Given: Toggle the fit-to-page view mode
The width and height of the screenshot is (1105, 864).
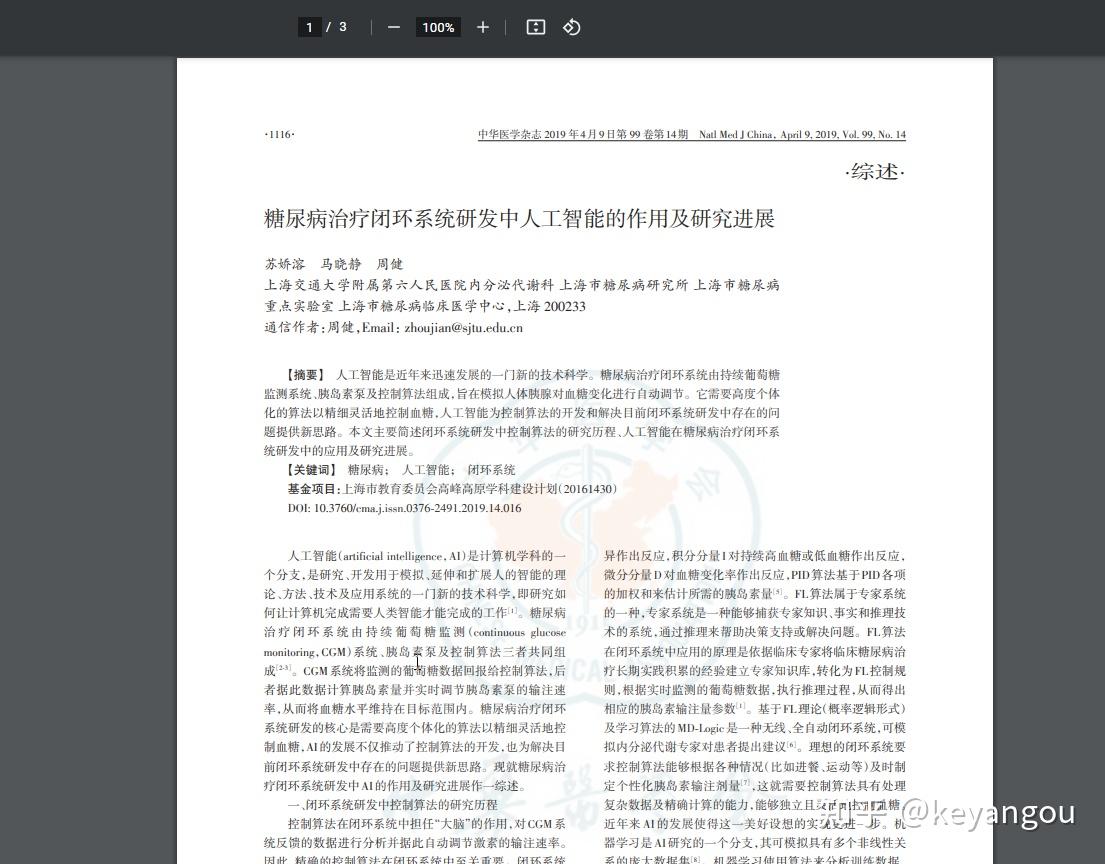Looking at the screenshot, I should (535, 27).
